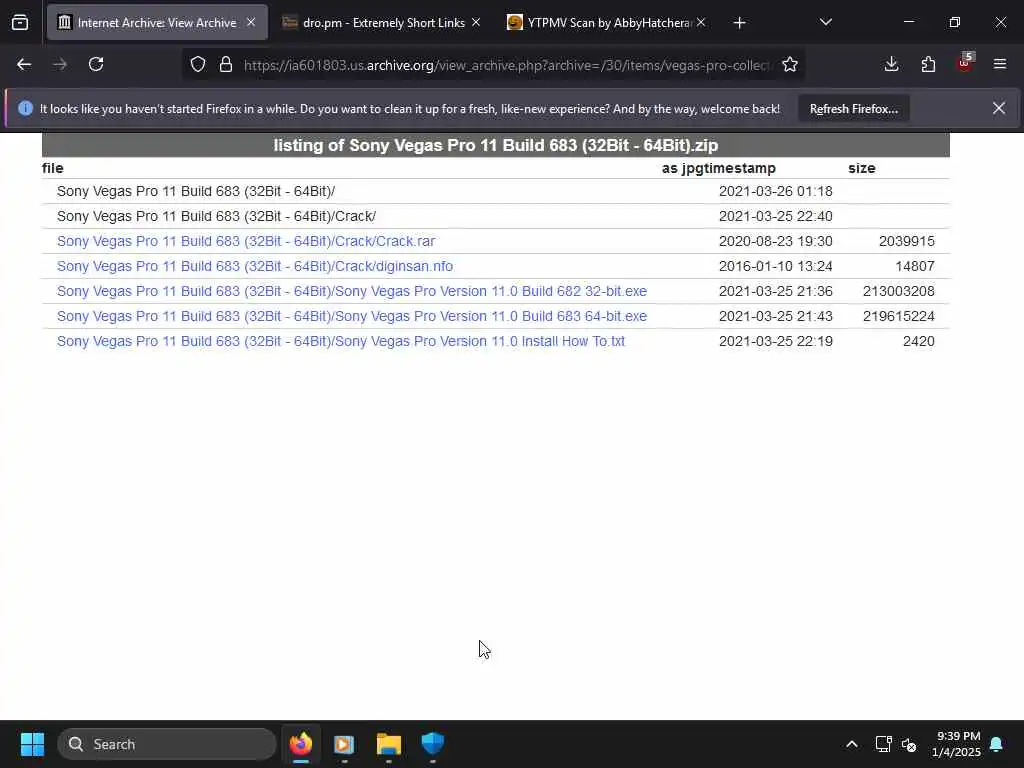1024x768 pixels.
Task: Expand the list all tabs dropdown arrow
Action: pos(825,22)
